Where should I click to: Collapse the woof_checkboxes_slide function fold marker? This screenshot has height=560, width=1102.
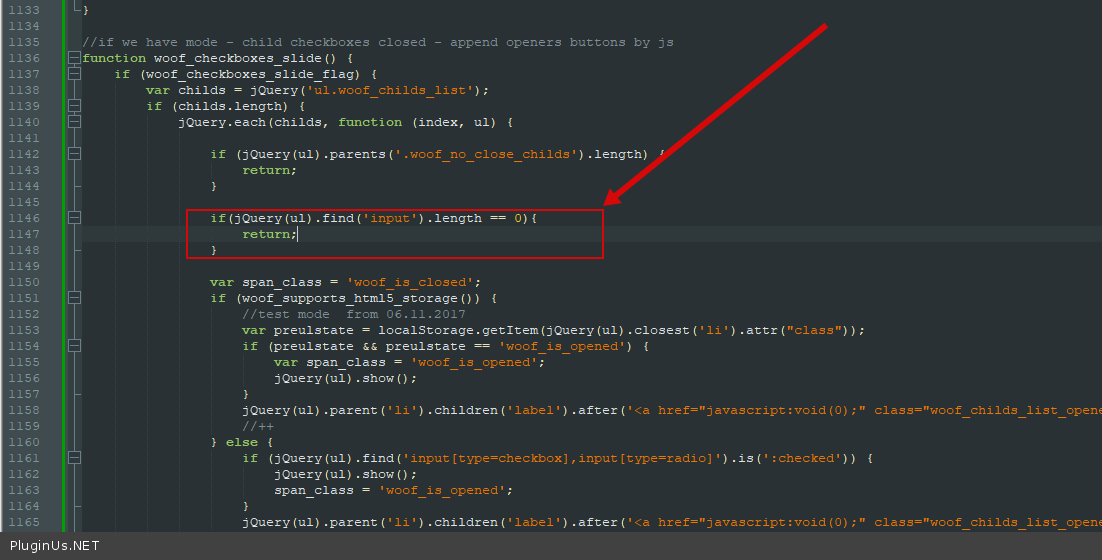pos(74,58)
